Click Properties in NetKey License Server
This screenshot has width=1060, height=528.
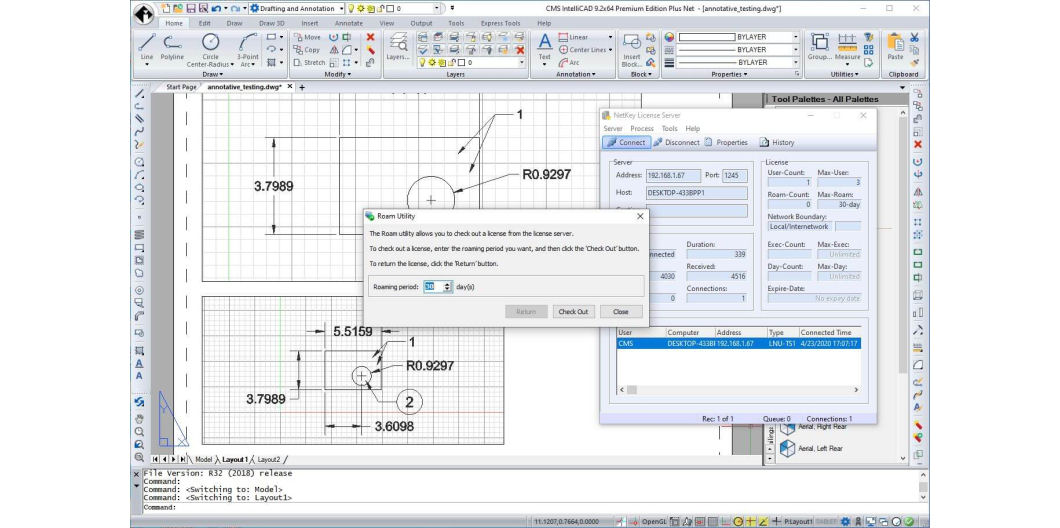pos(726,143)
